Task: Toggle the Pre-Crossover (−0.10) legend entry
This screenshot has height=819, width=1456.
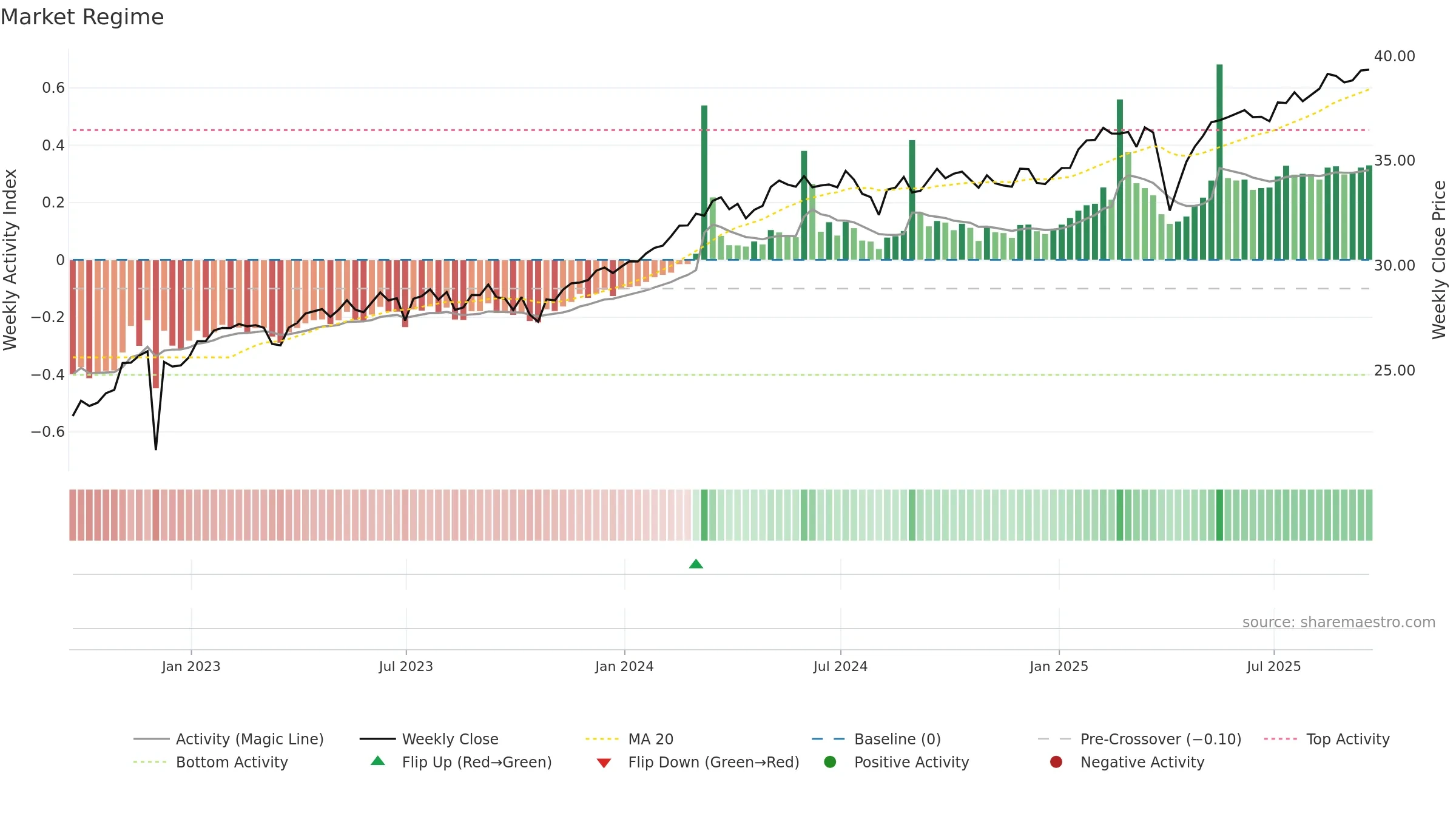Action: click(x=1139, y=739)
